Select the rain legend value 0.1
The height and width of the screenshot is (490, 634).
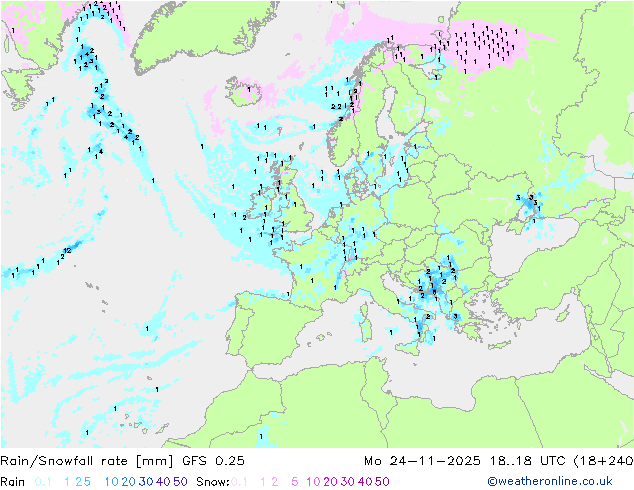pyautogui.click(x=43, y=482)
